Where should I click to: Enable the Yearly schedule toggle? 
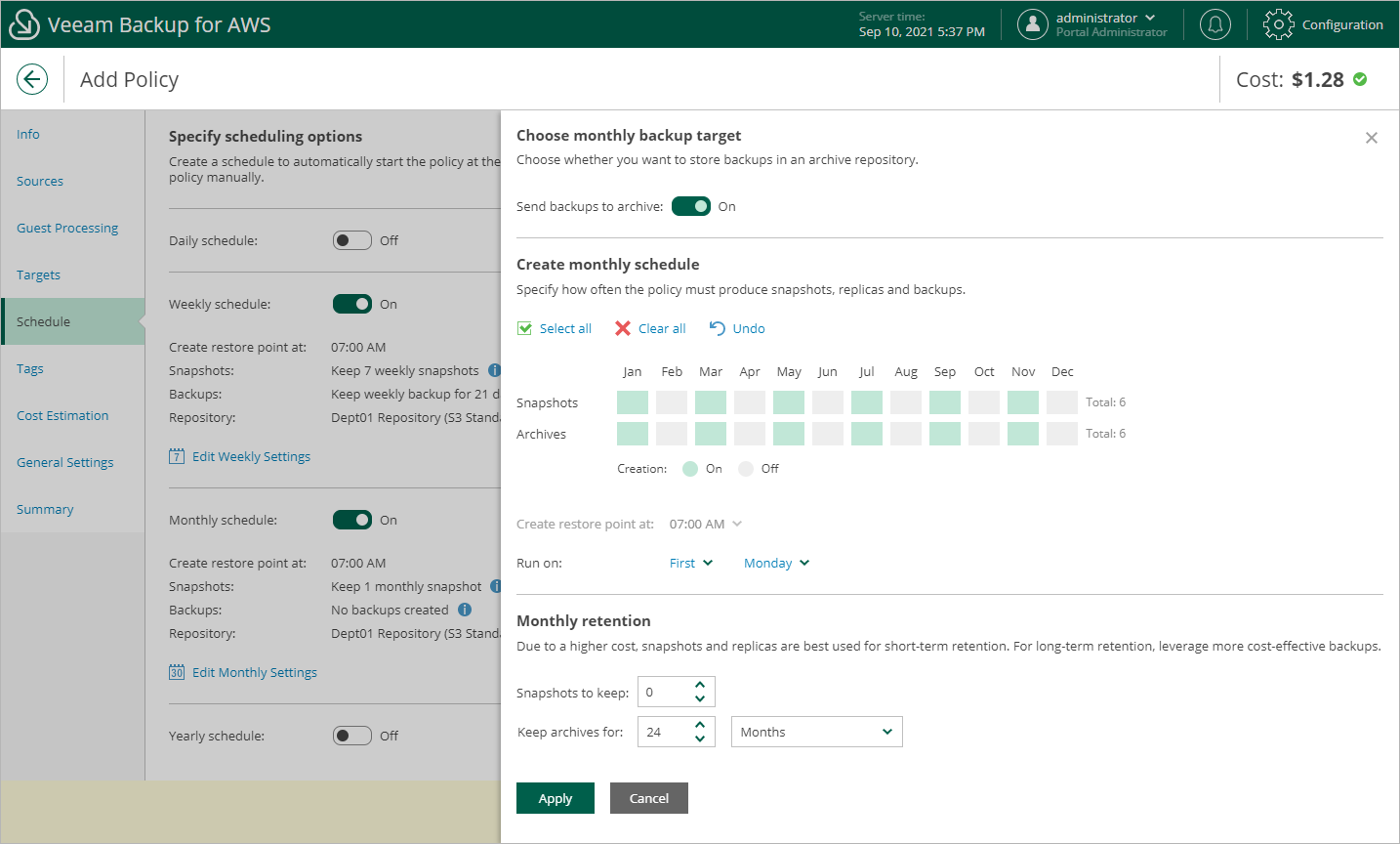pyautogui.click(x=351, y=736)
